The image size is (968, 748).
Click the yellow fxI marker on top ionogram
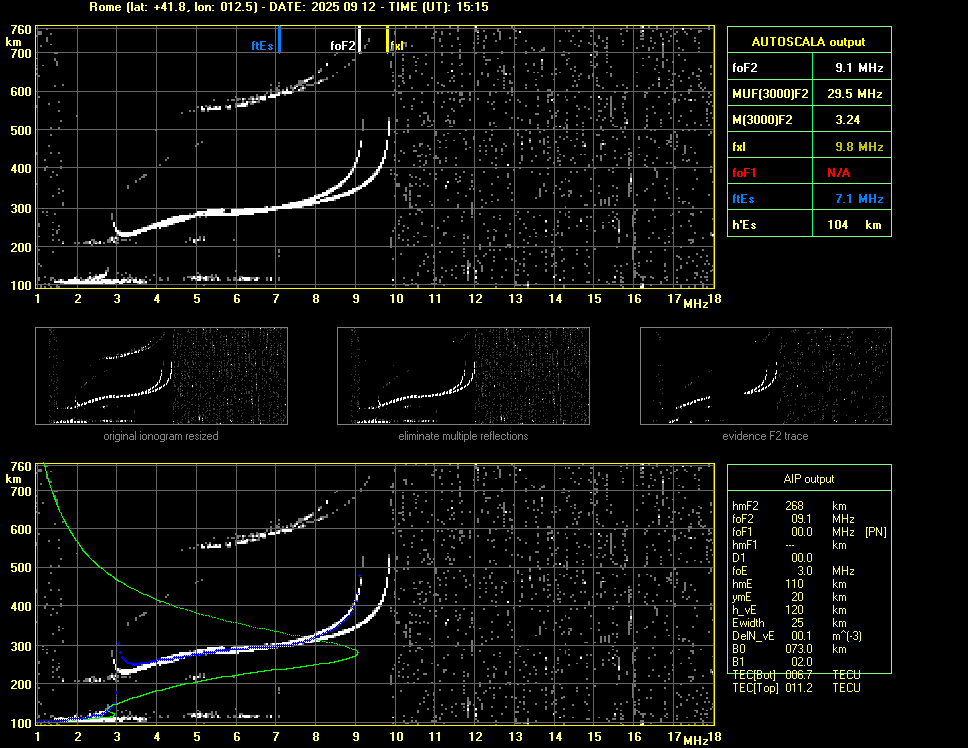point(388,39)
